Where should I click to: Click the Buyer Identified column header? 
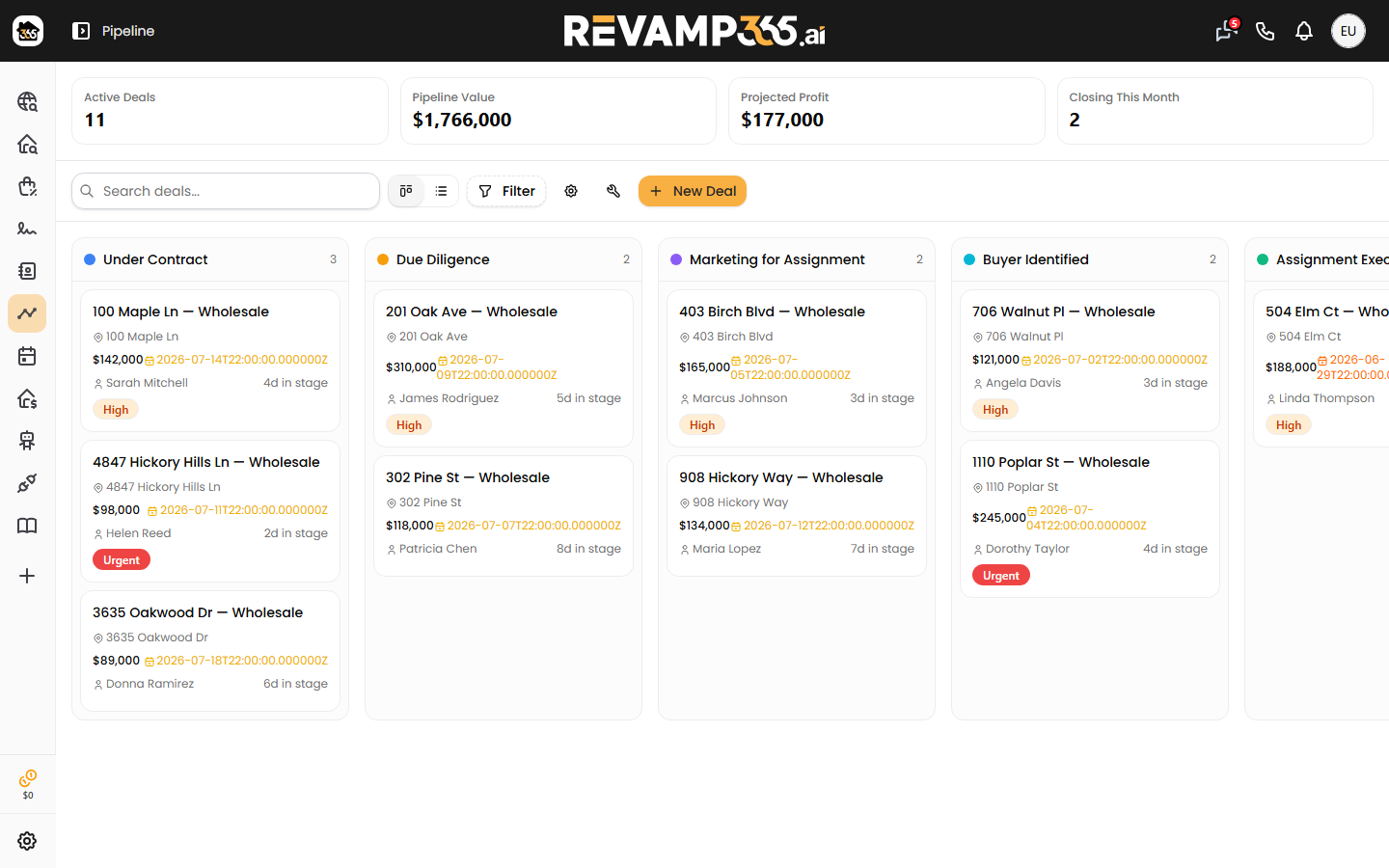(x=1090, y=259)
